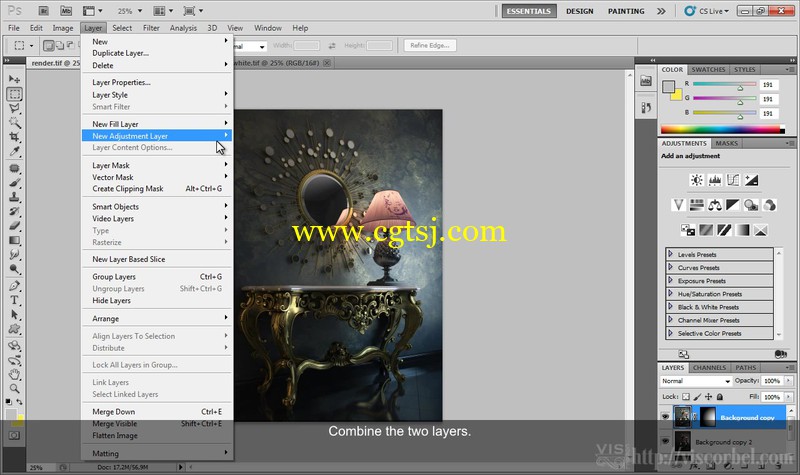The image size is (800, 475).
Task: Add a Levels adjustment
Action: 715,180
